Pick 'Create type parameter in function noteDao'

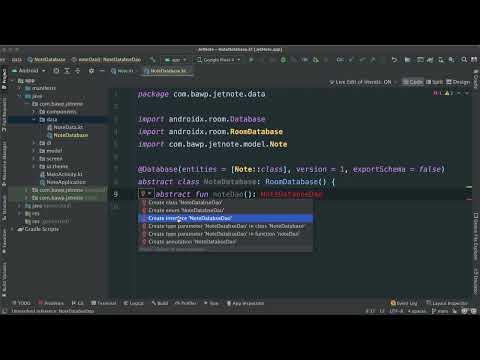tap(225, 234)
